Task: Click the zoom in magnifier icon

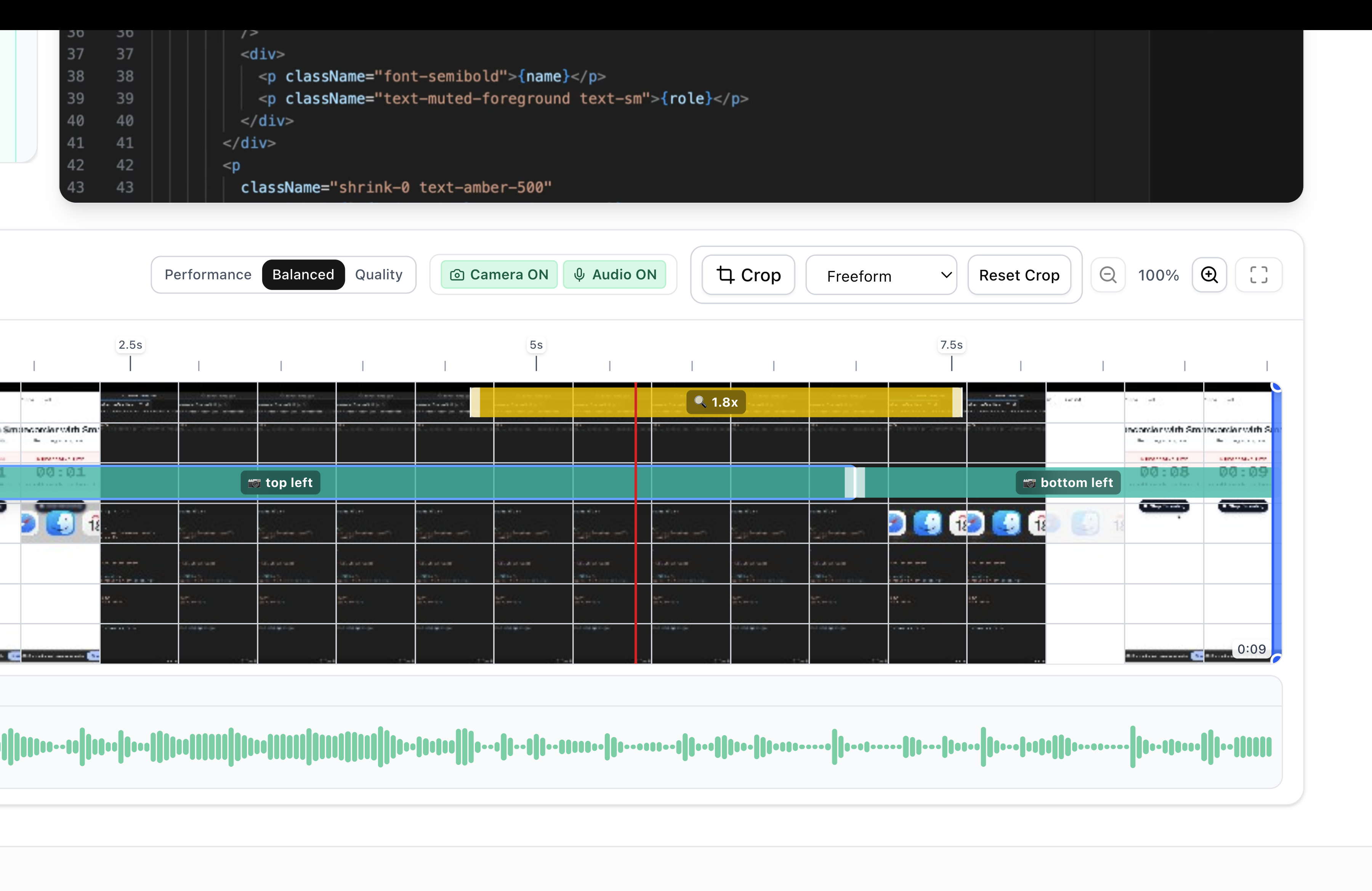Action: (x=1209, y=275)
